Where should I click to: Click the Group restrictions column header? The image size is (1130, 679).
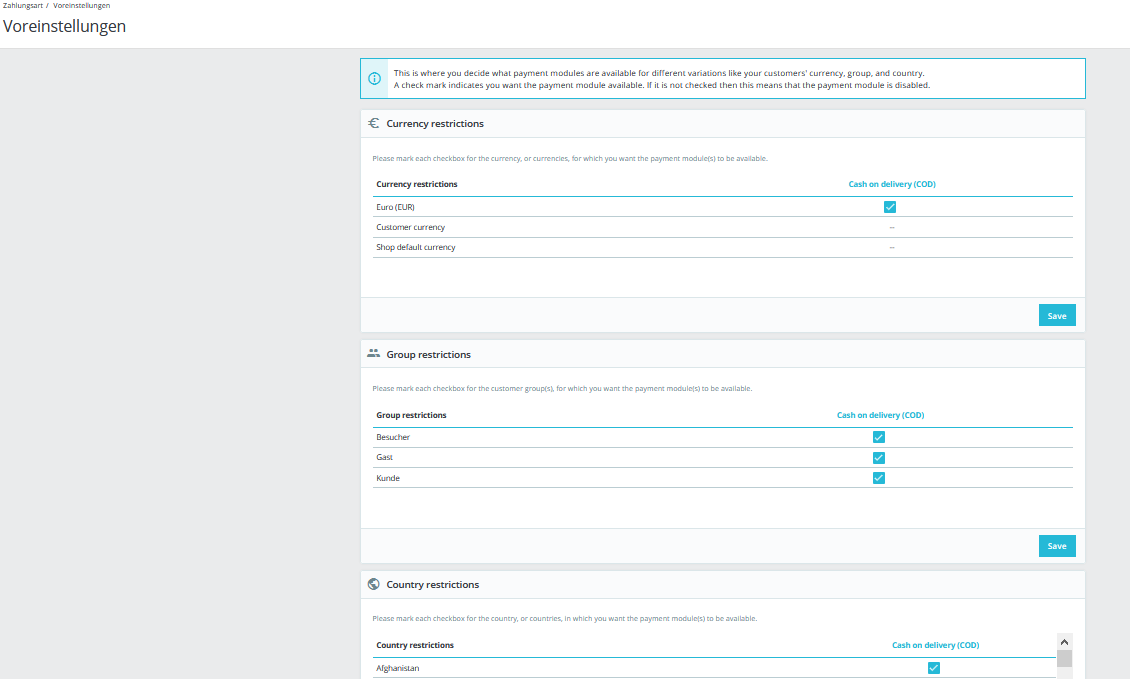(411, 415)
